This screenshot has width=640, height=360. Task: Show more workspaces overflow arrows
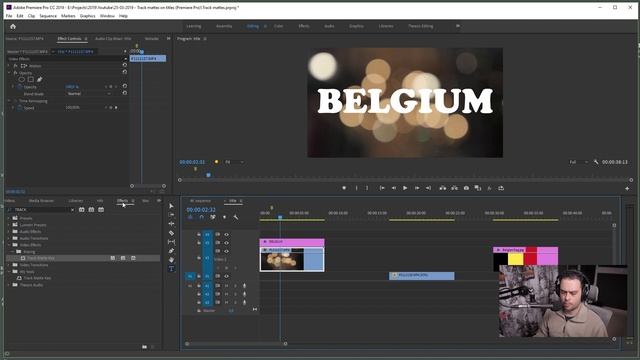458,26
